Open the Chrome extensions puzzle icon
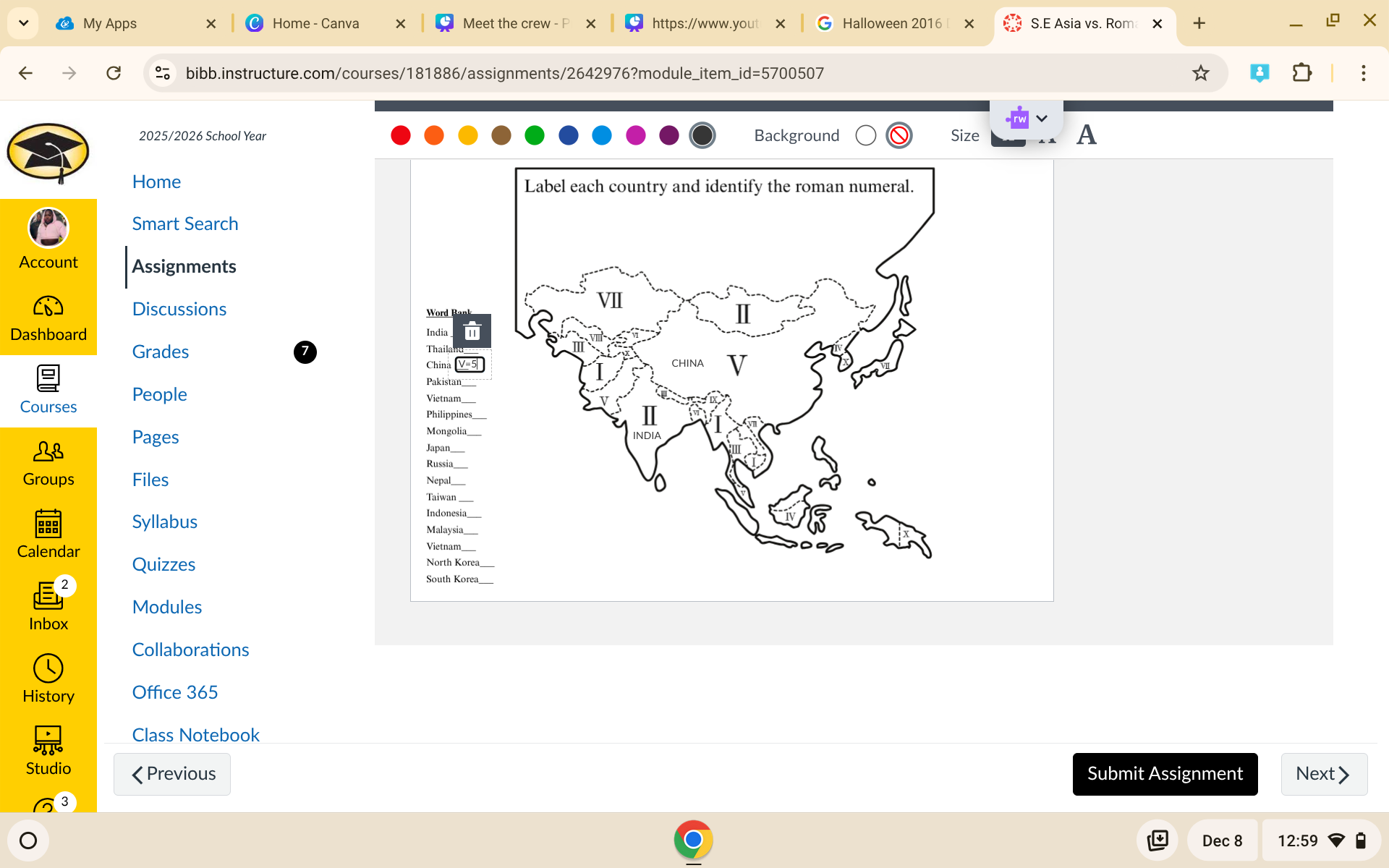Screen dimensions: 1389x868 click(x=1302, y=72)
